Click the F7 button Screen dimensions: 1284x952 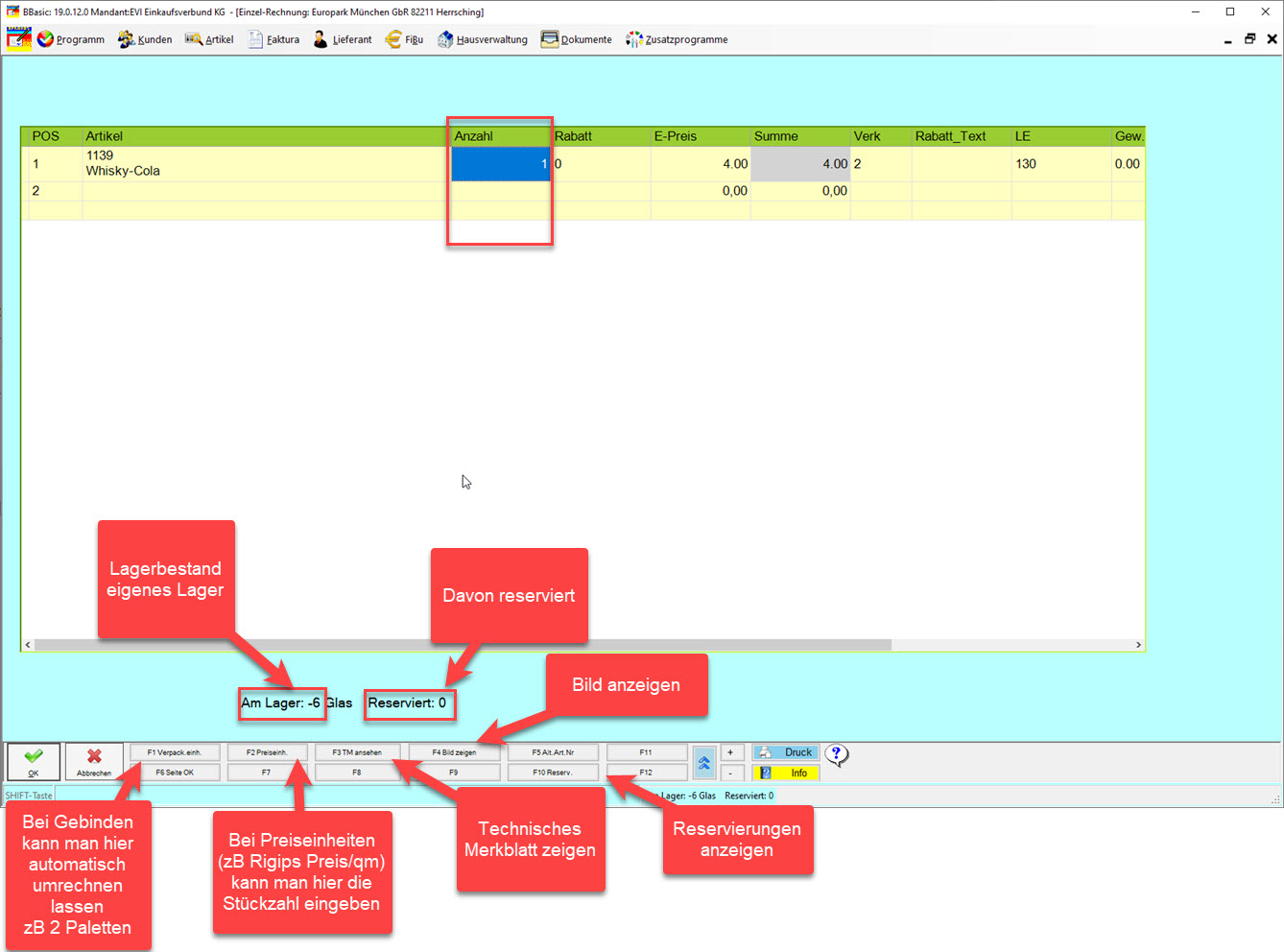pyautogui.click(x=267, y=773)
